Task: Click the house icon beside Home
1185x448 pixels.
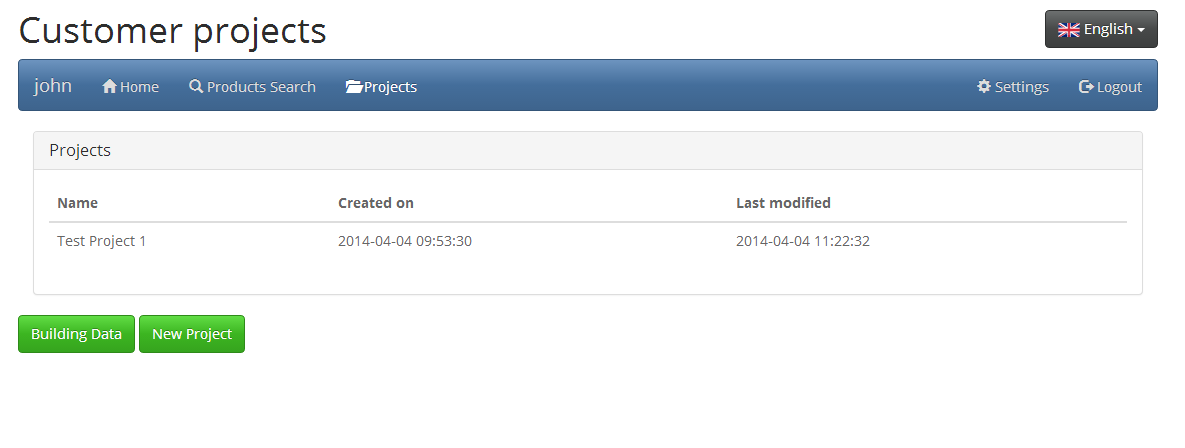Action: click(110, 86)
